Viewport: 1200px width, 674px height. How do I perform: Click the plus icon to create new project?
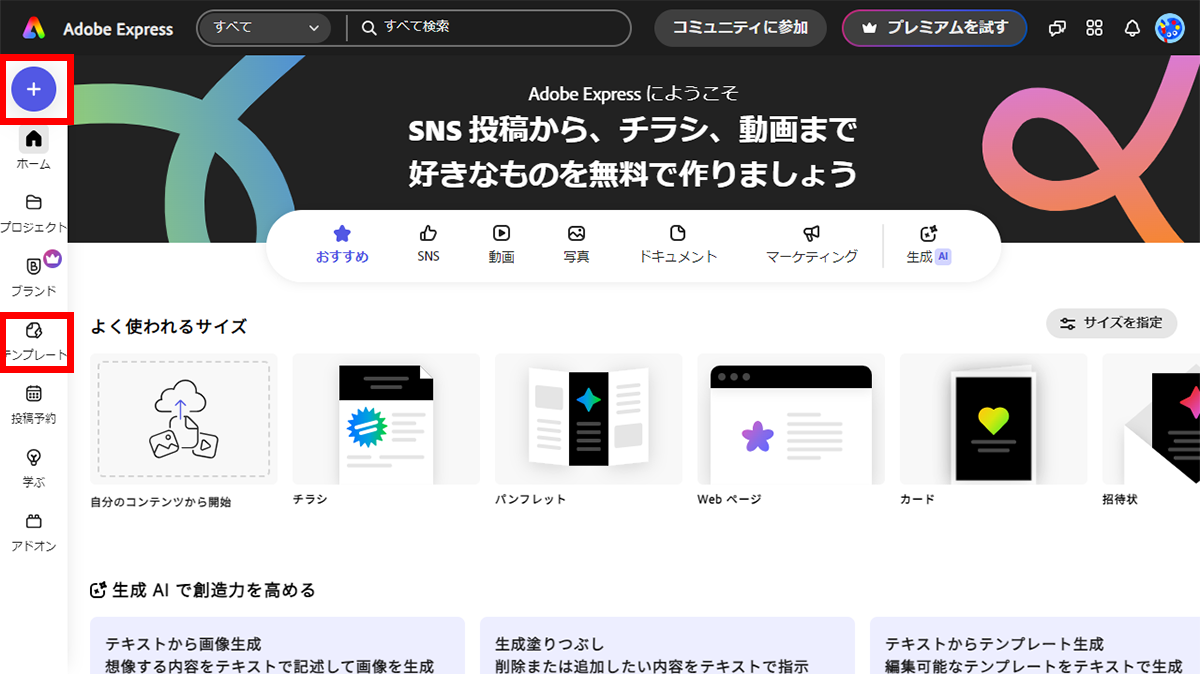pos(35,89)
